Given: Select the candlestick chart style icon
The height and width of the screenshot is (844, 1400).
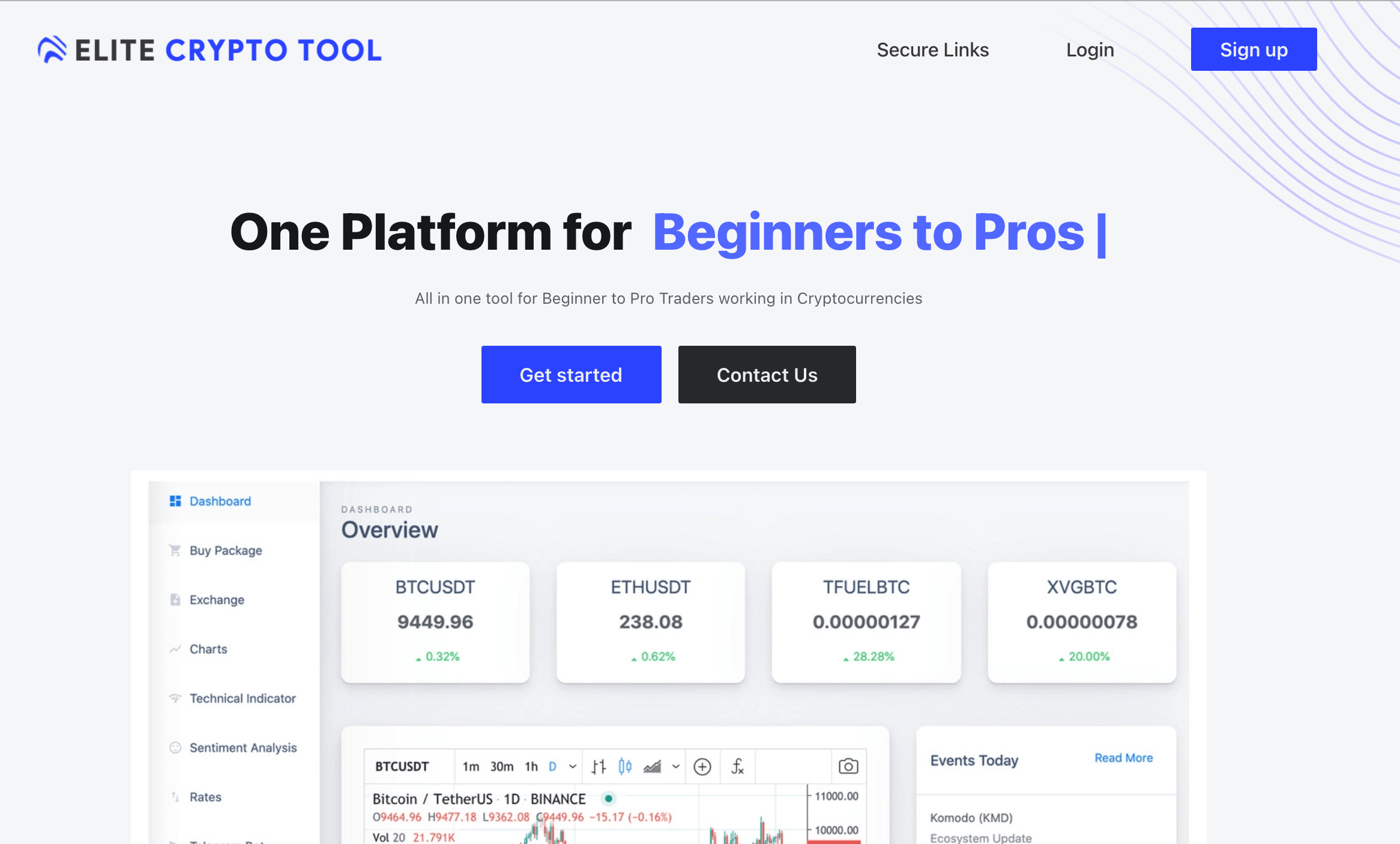Looking at the screenshot, I should 625,767.
